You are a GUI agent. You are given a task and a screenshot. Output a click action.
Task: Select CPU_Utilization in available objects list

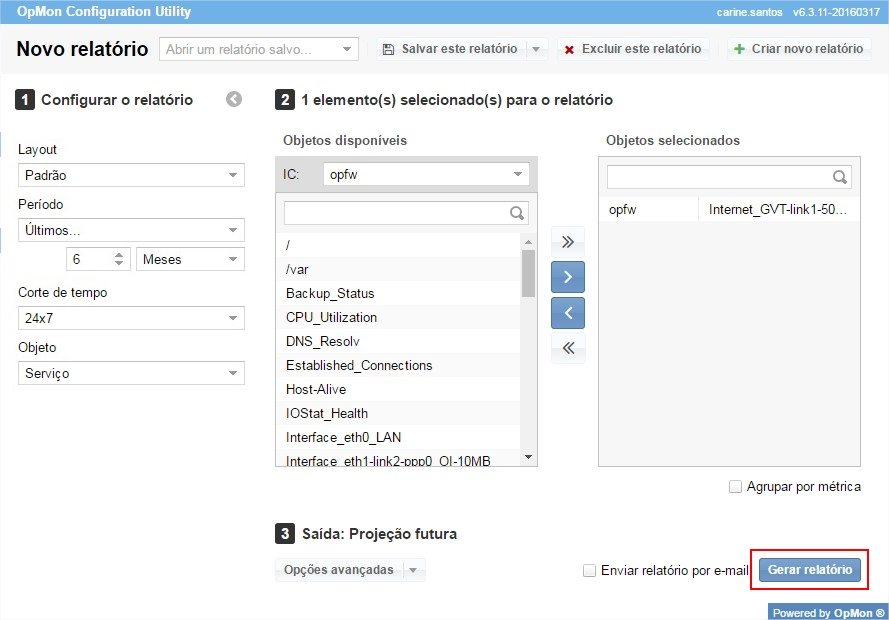(332, 317)
